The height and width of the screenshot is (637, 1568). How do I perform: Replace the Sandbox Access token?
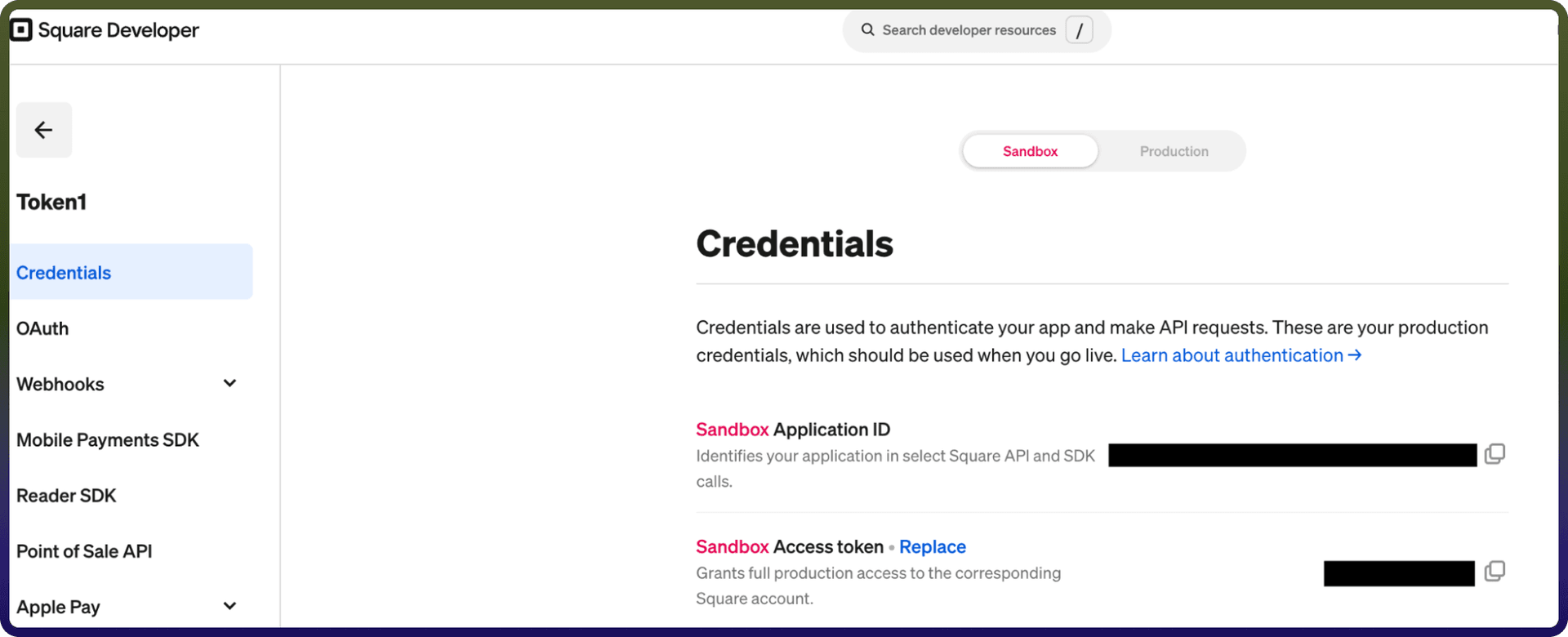pyautogui.click(x=933, y=546)
